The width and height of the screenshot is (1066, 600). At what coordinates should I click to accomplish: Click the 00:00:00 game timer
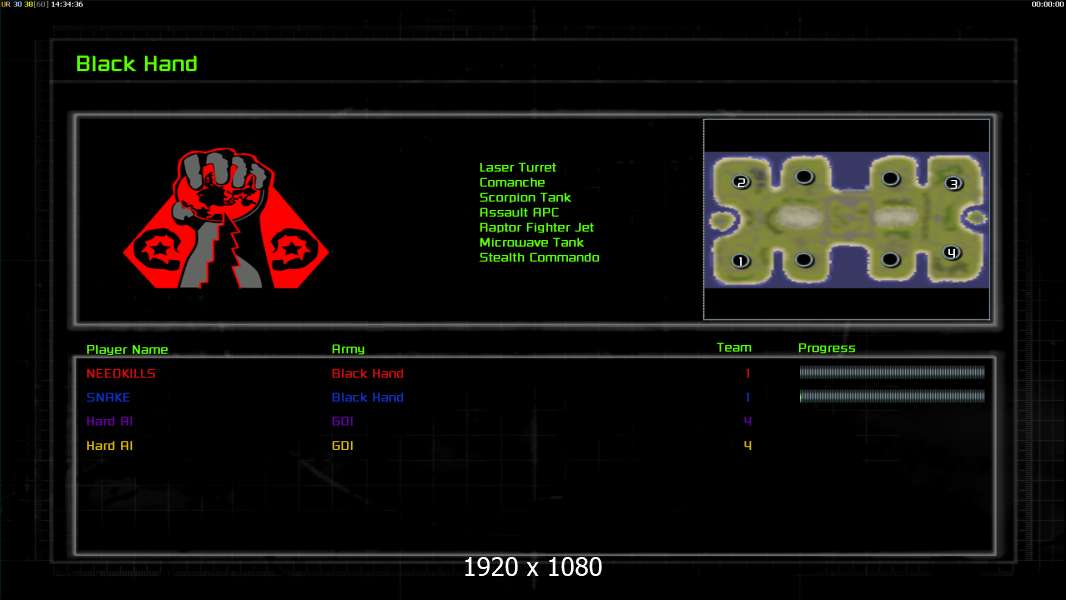(x=1048, y=4)
